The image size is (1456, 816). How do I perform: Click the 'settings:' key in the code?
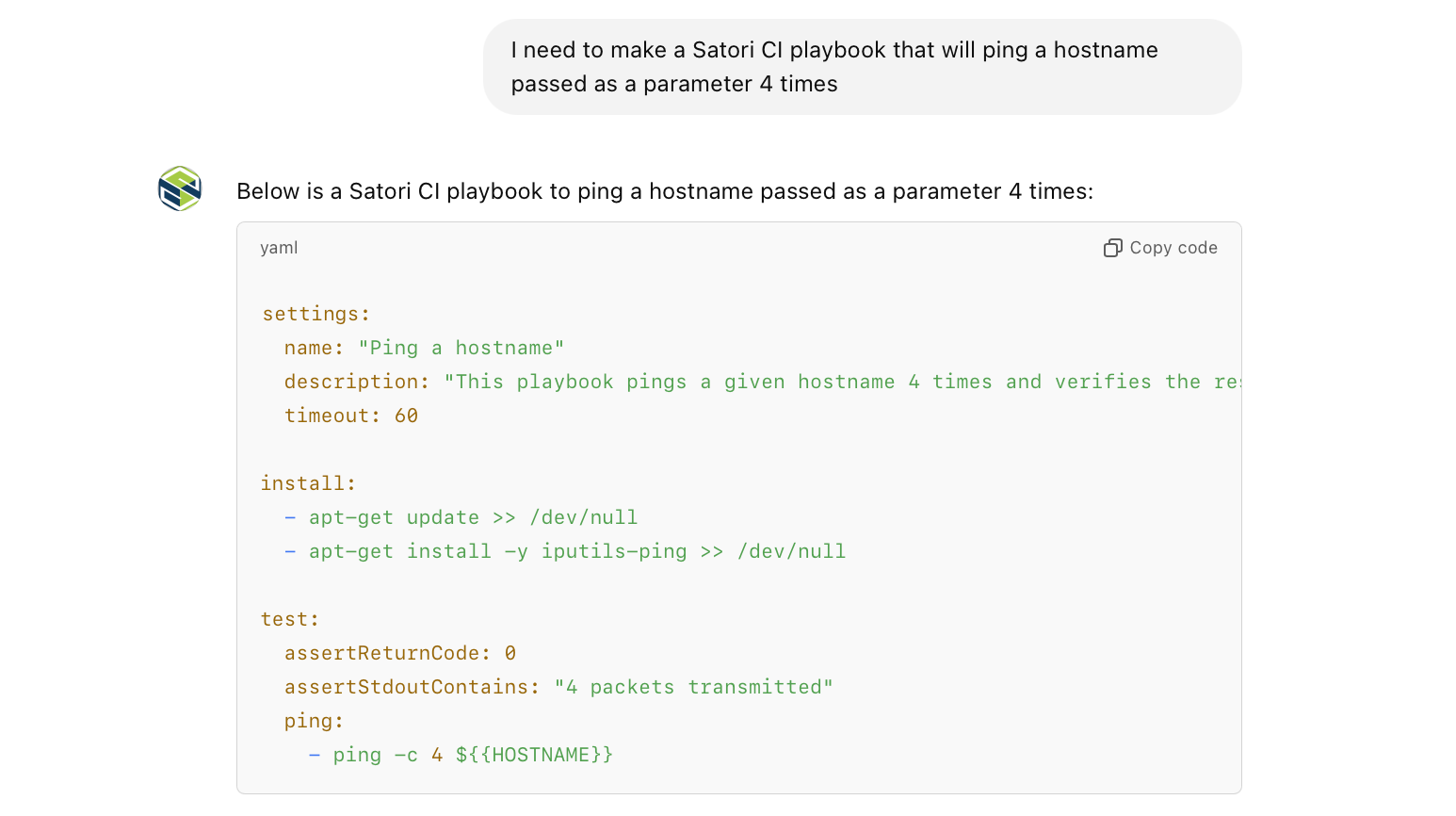(316, 314)
